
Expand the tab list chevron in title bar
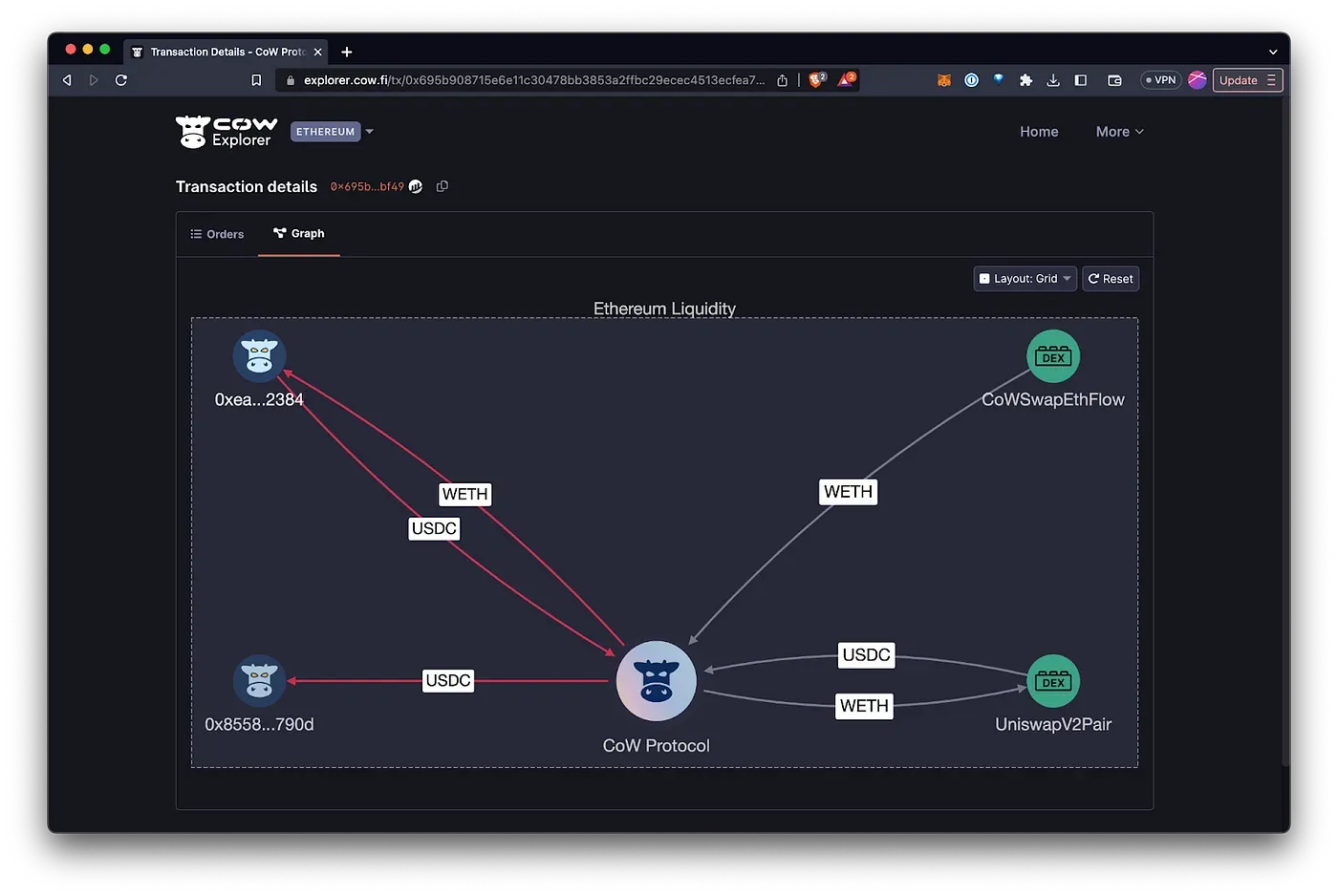pyautogui.click(x=1273, y=52)
